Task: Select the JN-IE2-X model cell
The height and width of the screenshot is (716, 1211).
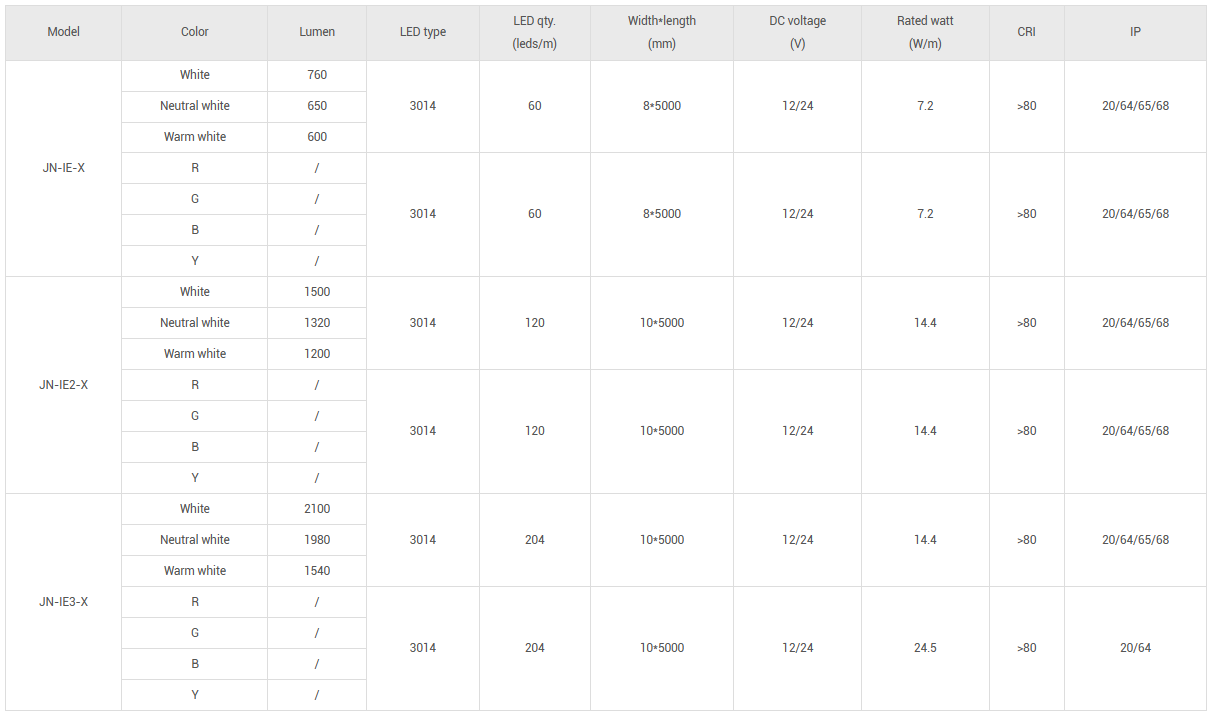Action: (x=63, y=385)
